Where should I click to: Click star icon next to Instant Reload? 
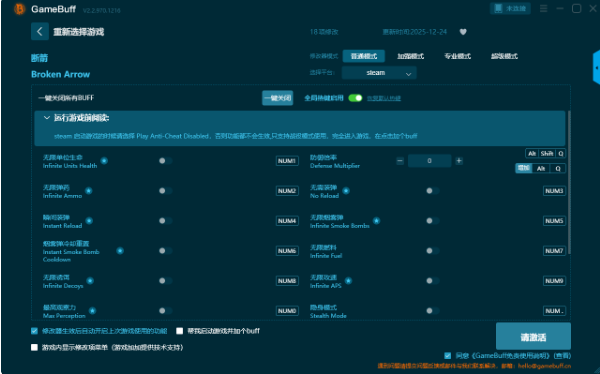coord(89,220)
